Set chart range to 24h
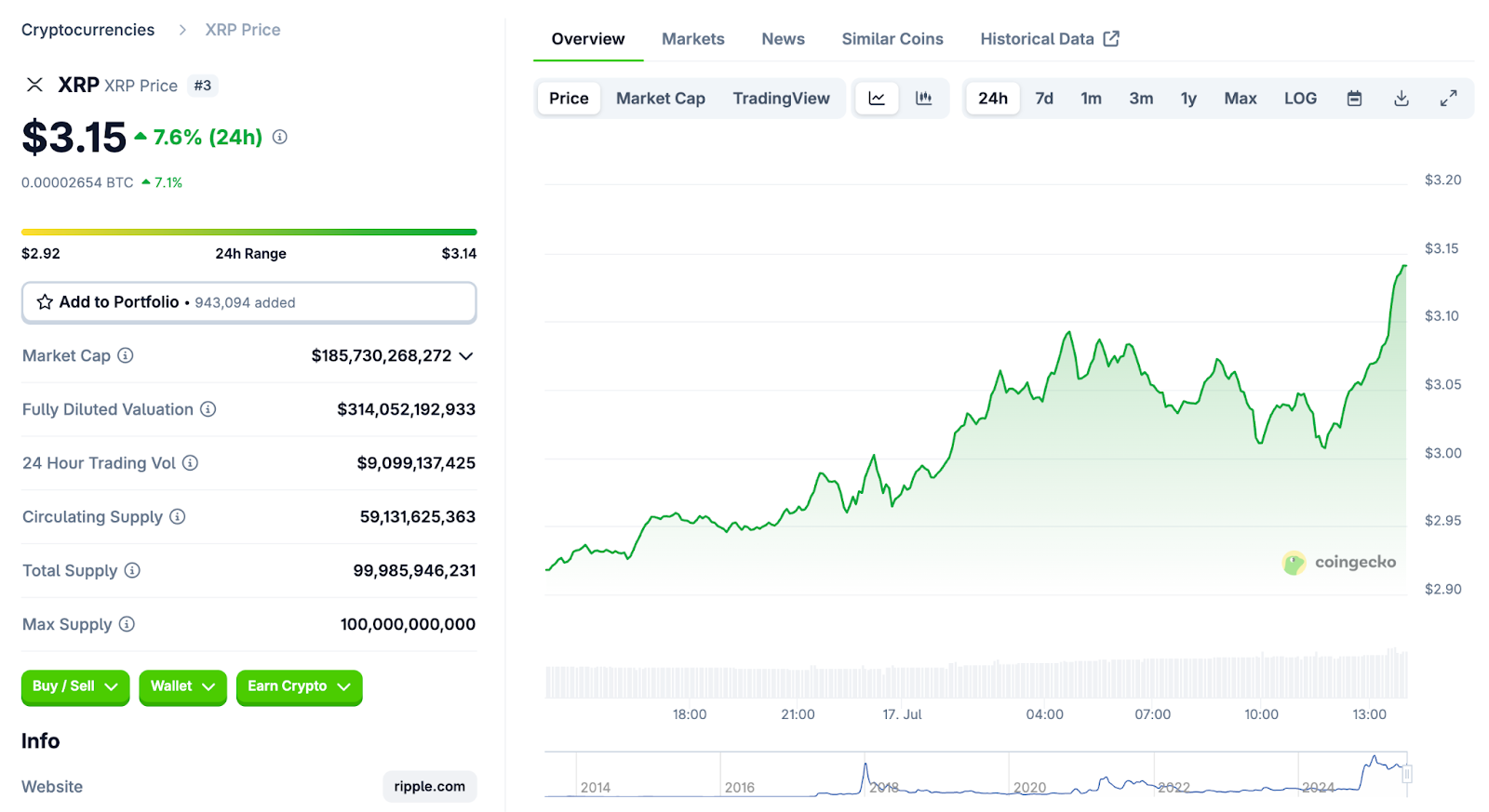Viewport: 1489px width, 812px height. pyautogui.click(x=993, y=99)
